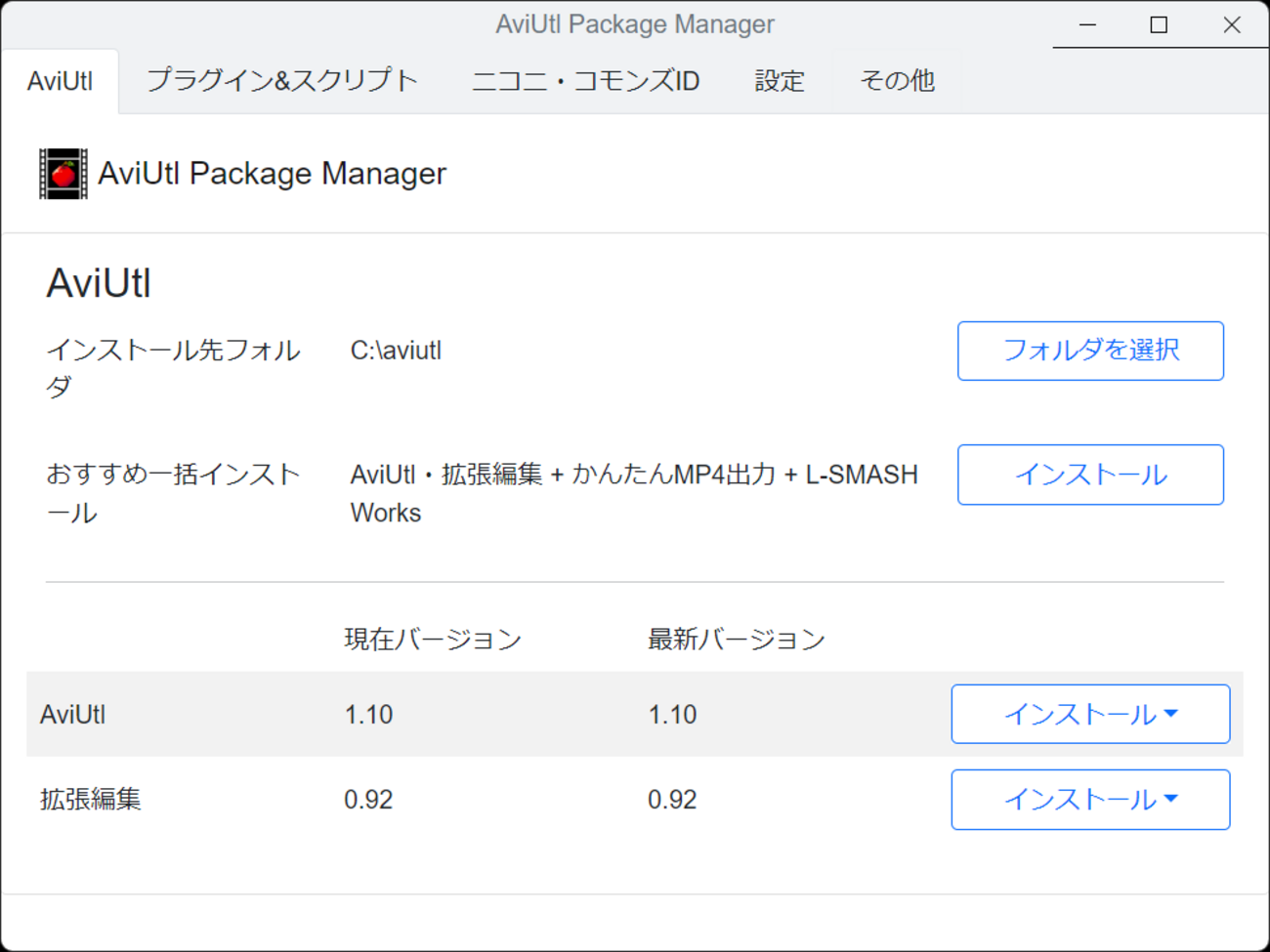Click AviUtl's latest version 1.10
Screen dimensions: 1270x952
[672, 715]
